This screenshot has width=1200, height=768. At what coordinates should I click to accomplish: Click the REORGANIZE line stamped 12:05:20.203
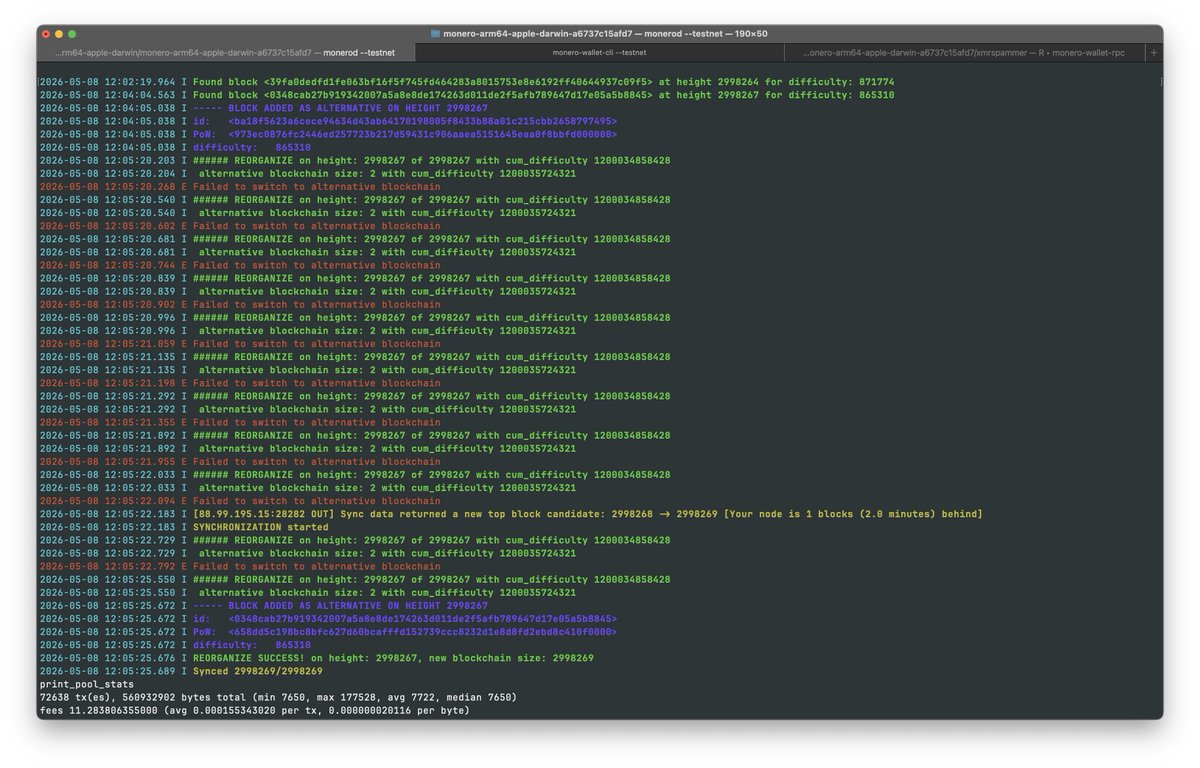click(x=355, y=160)
